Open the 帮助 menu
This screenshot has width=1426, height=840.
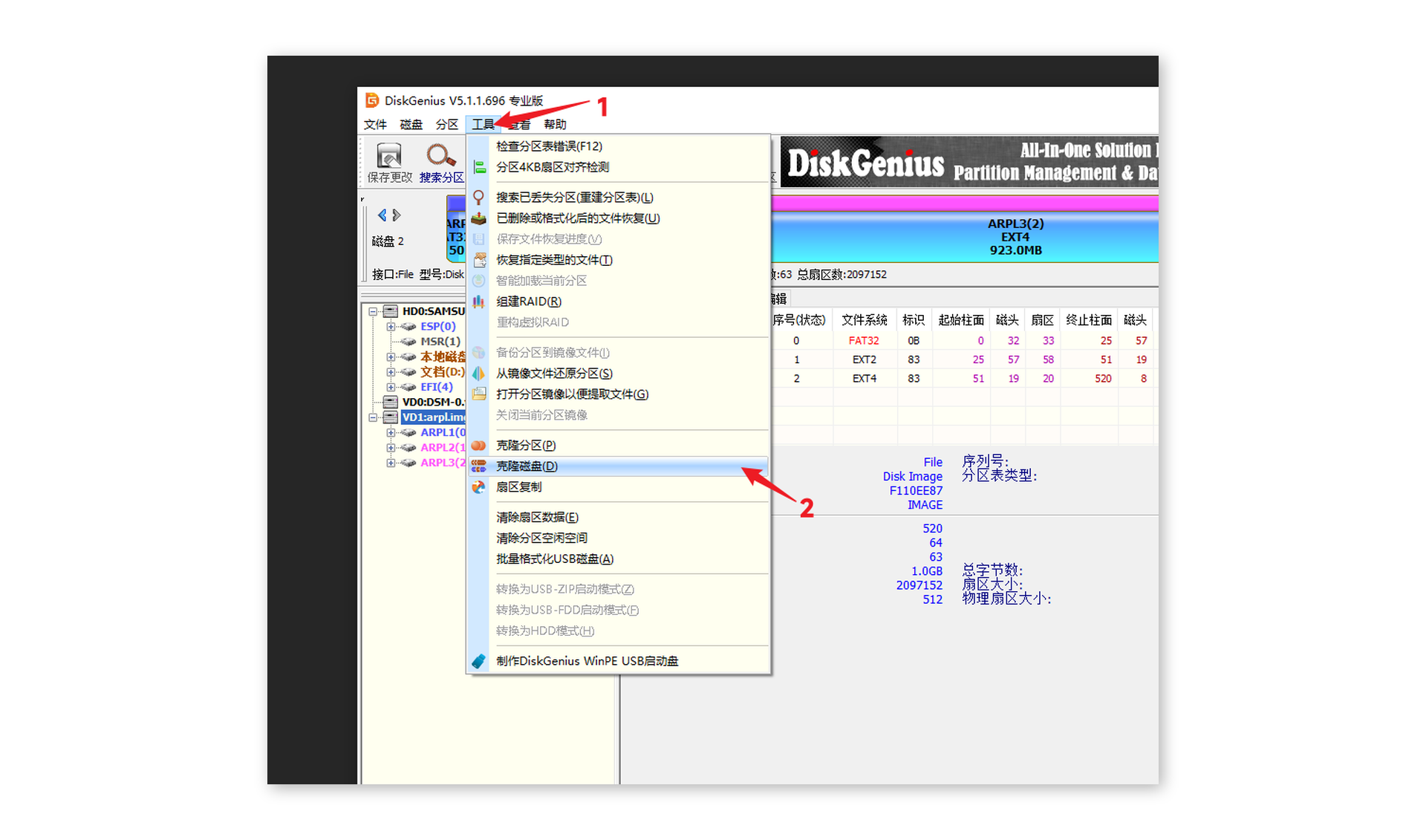[x=555, y=124]
